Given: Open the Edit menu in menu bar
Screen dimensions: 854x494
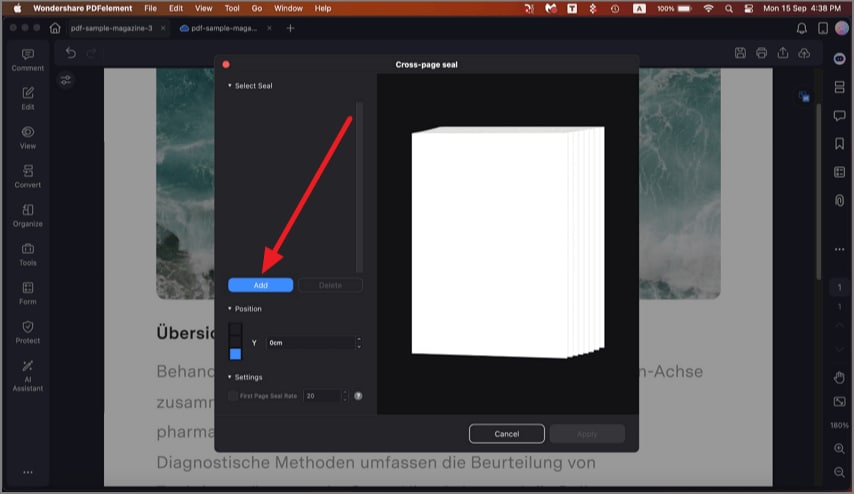Looking at the screenshot, I should tap(176, 8).
